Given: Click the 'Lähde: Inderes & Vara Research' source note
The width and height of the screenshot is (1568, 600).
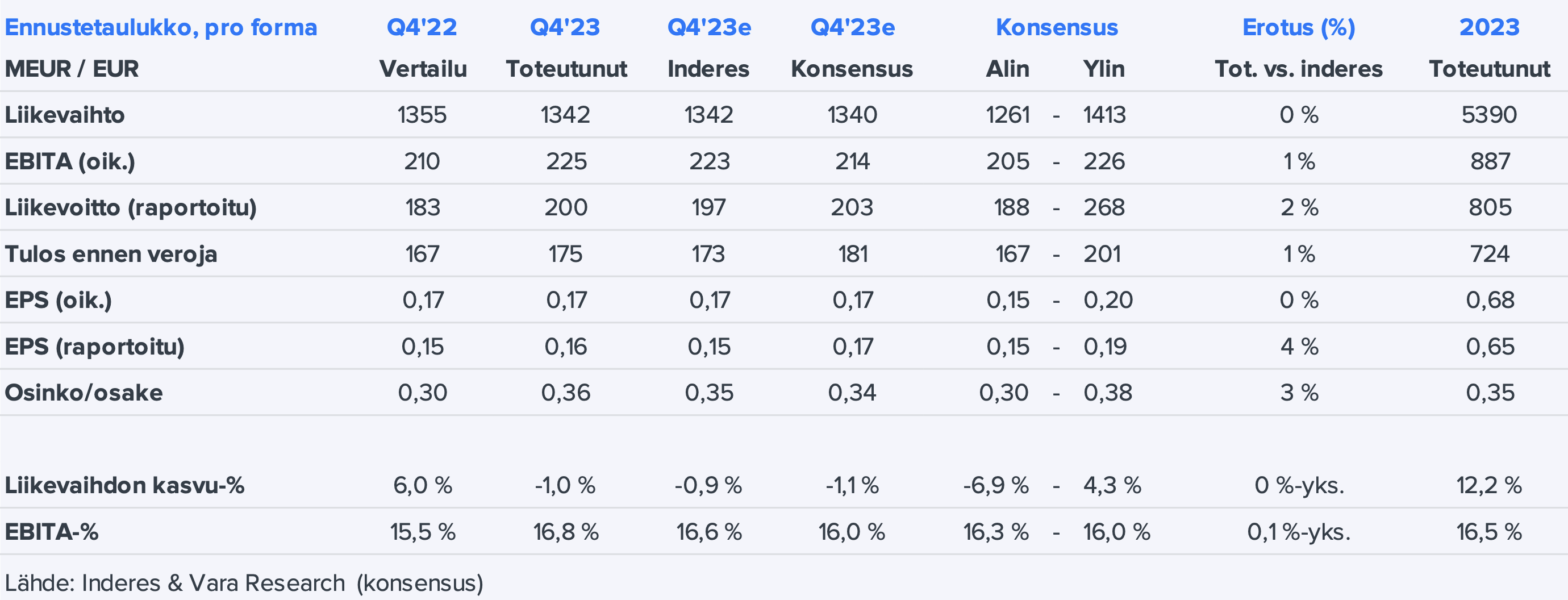Looking at the screenshot, I should [244, 583].
